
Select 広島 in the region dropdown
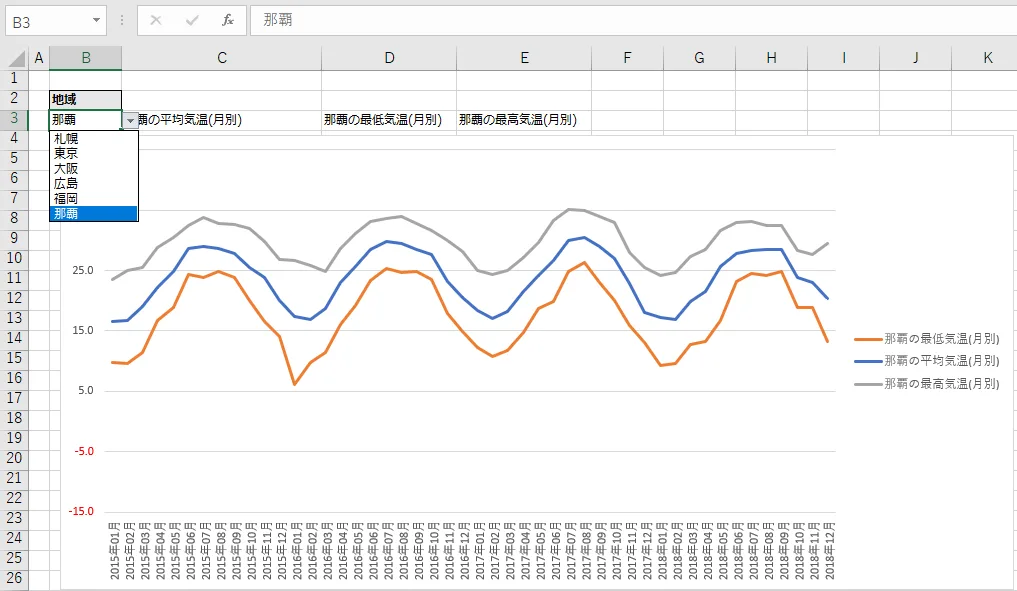pyautogui.click(x=66, y=184)
